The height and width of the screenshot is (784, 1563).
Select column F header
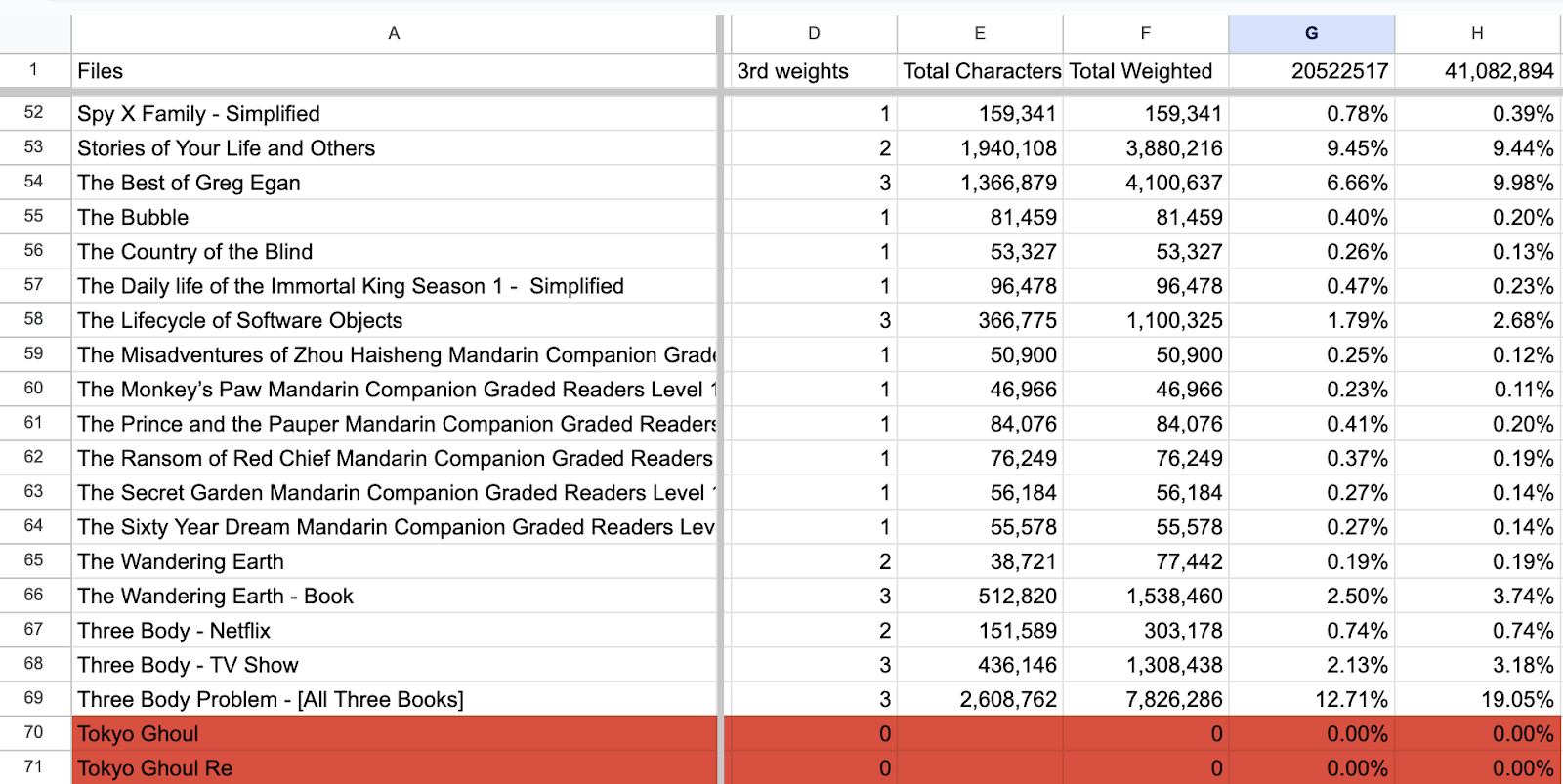pos(1146,33)
